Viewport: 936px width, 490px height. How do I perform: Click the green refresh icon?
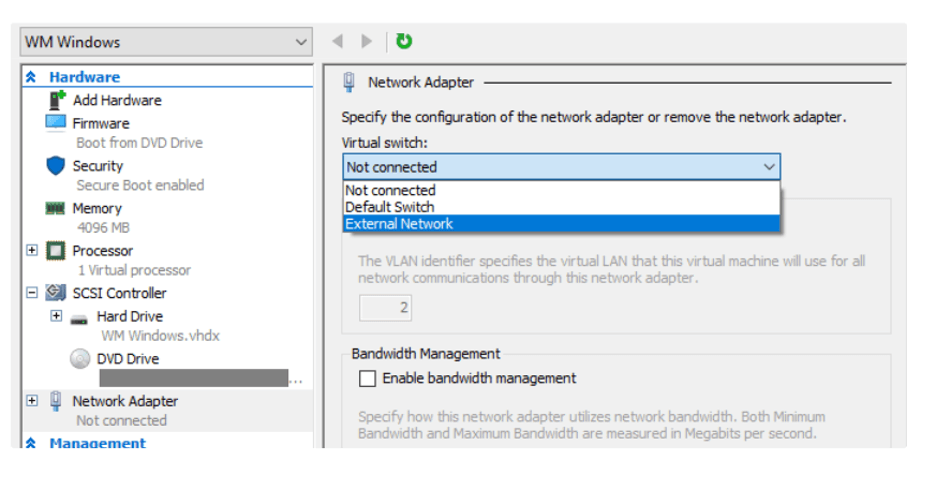tap(404, 41)
